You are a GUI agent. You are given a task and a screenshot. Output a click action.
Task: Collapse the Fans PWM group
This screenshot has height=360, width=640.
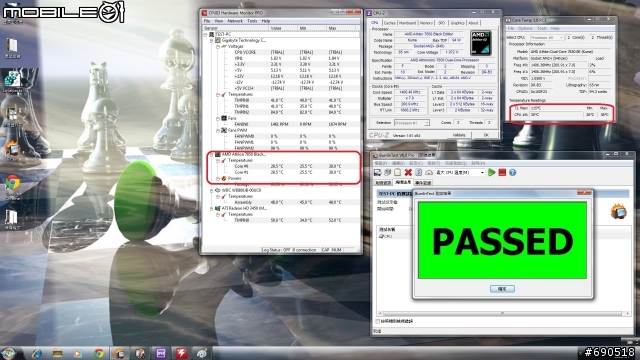click(x=218, y=130)
